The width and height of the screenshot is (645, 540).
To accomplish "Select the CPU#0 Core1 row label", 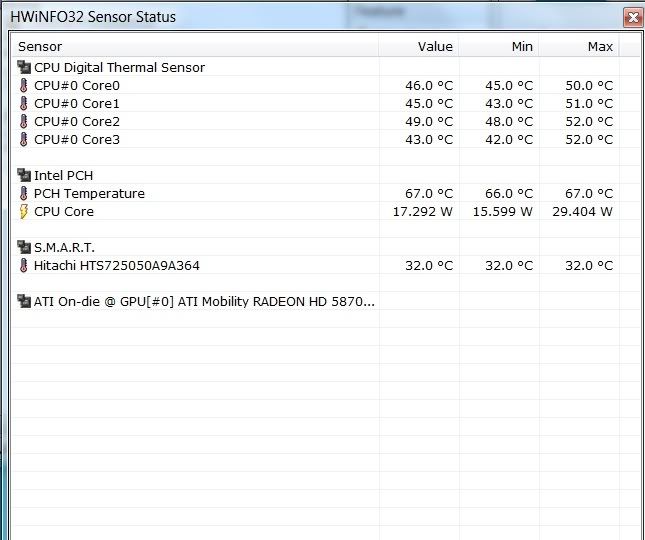I will tap(77, 104).
